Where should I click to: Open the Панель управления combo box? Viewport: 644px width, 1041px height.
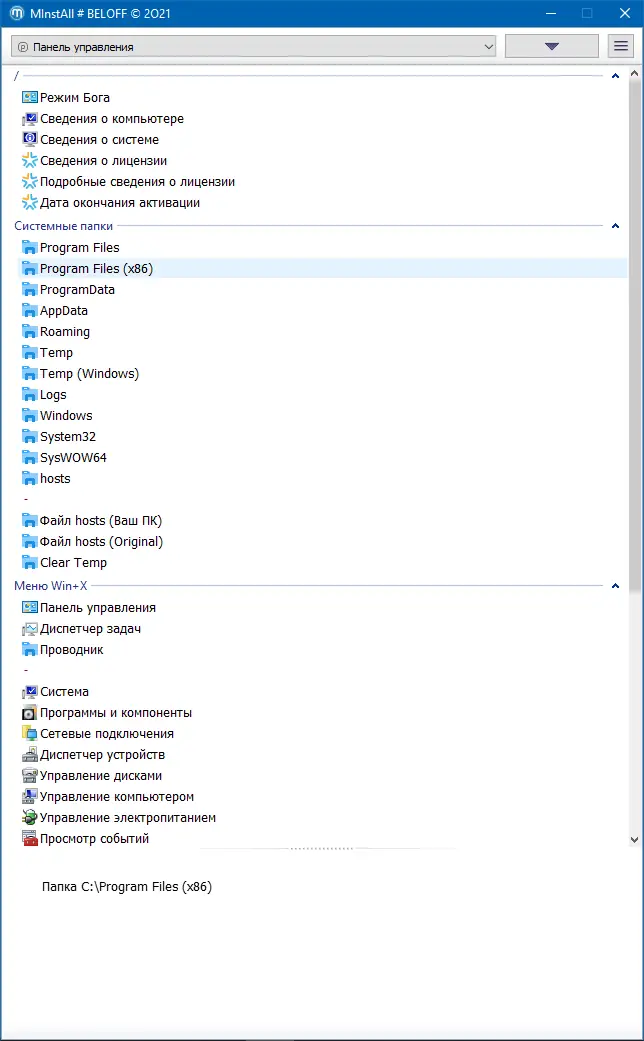point(254,47)
